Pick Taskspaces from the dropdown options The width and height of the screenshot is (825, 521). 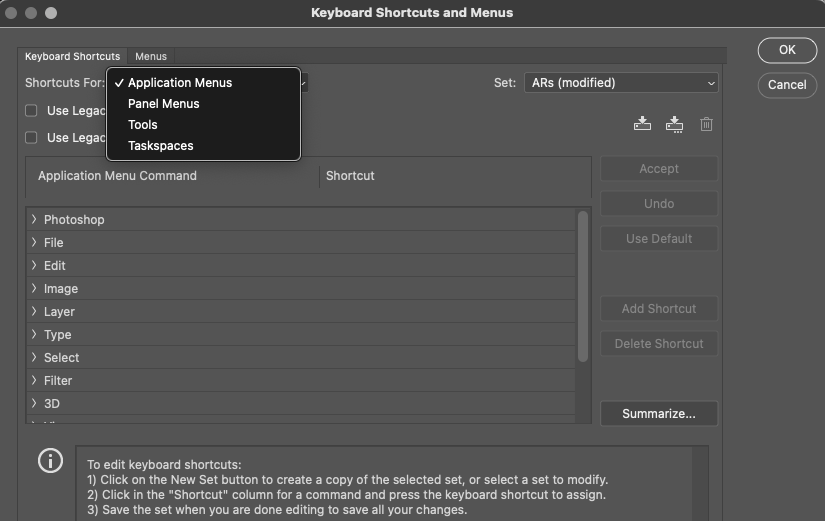click(x=161, y=146)
